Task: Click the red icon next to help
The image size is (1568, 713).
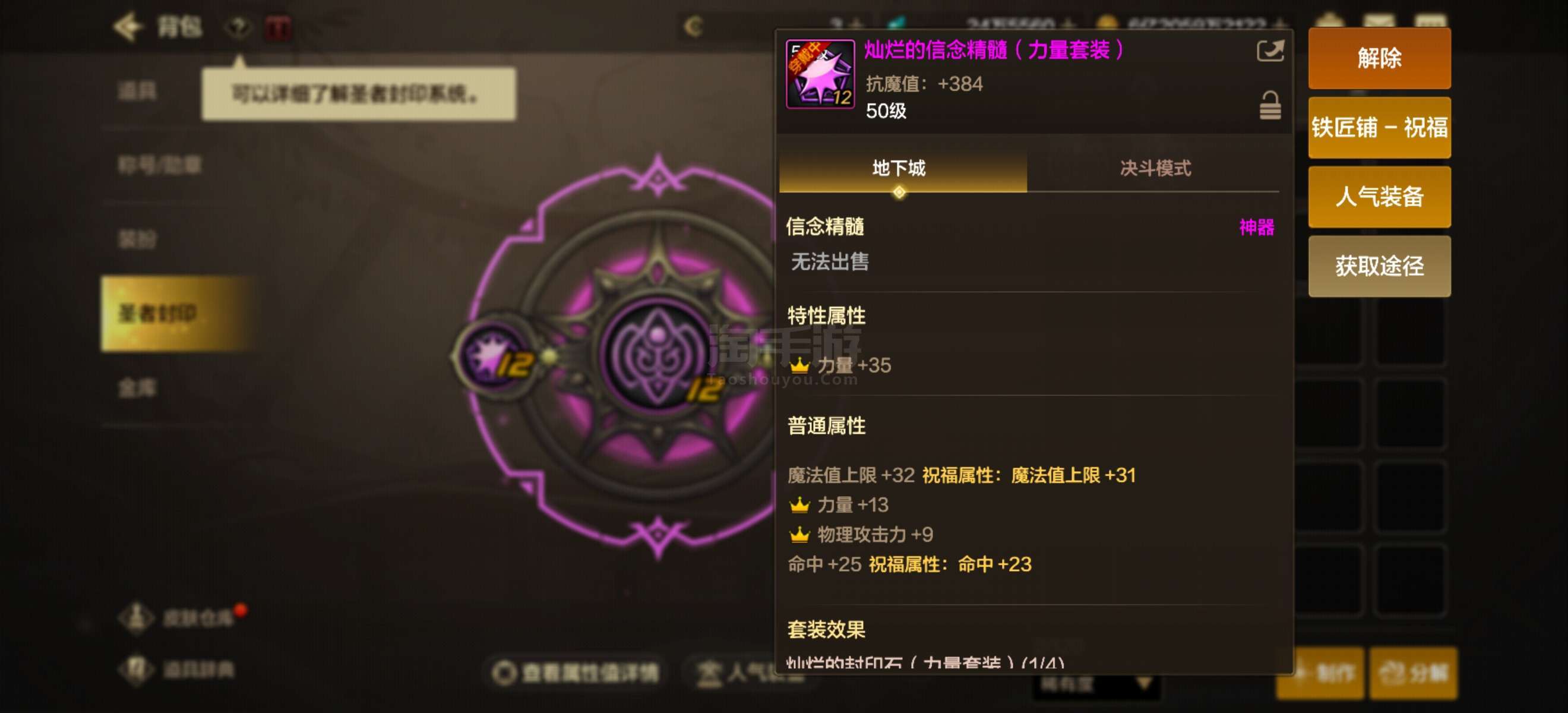Action: [x=279, y=27]
